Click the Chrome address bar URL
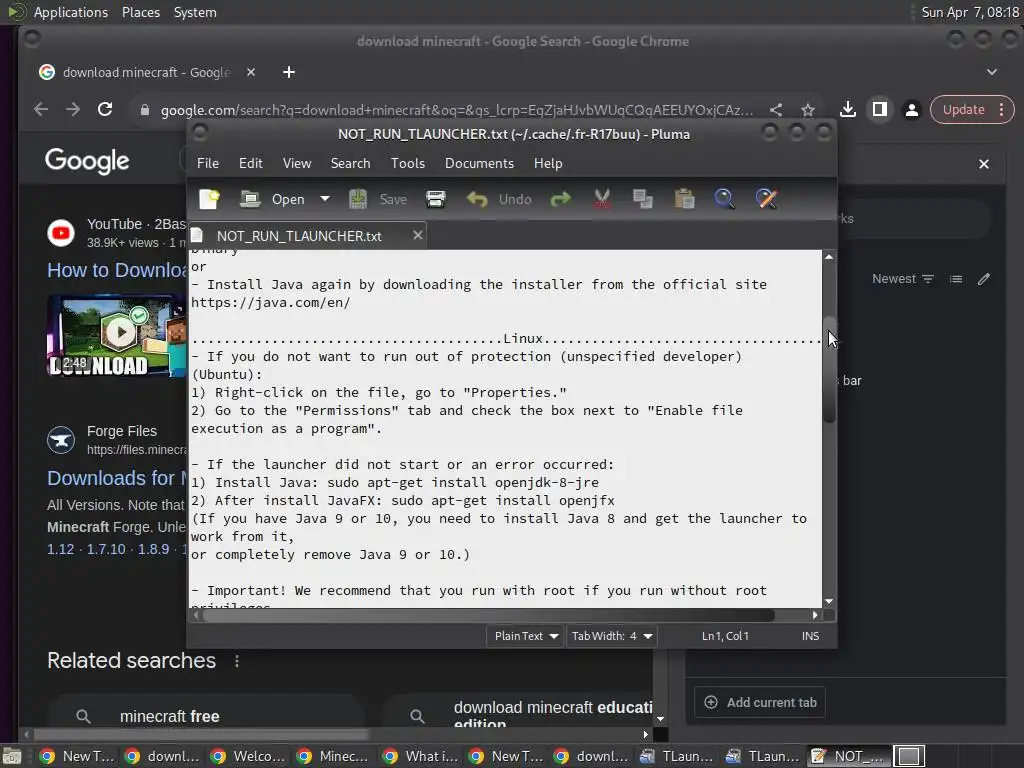The height and width of the screenshot is (768, 1024). 456,110
